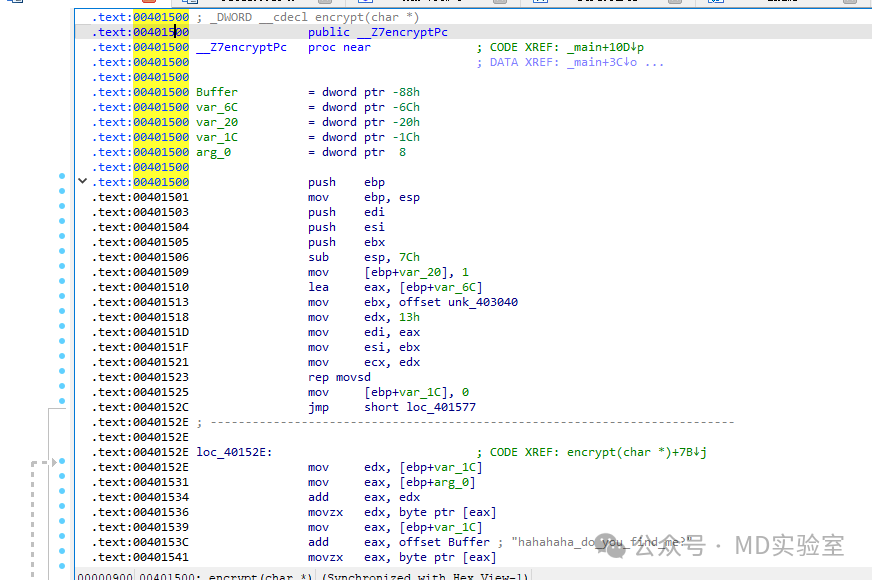Toggle breakpoint dot beside address 00401536
This screenshot has width=872, height=580.
[x=62, y=506]
